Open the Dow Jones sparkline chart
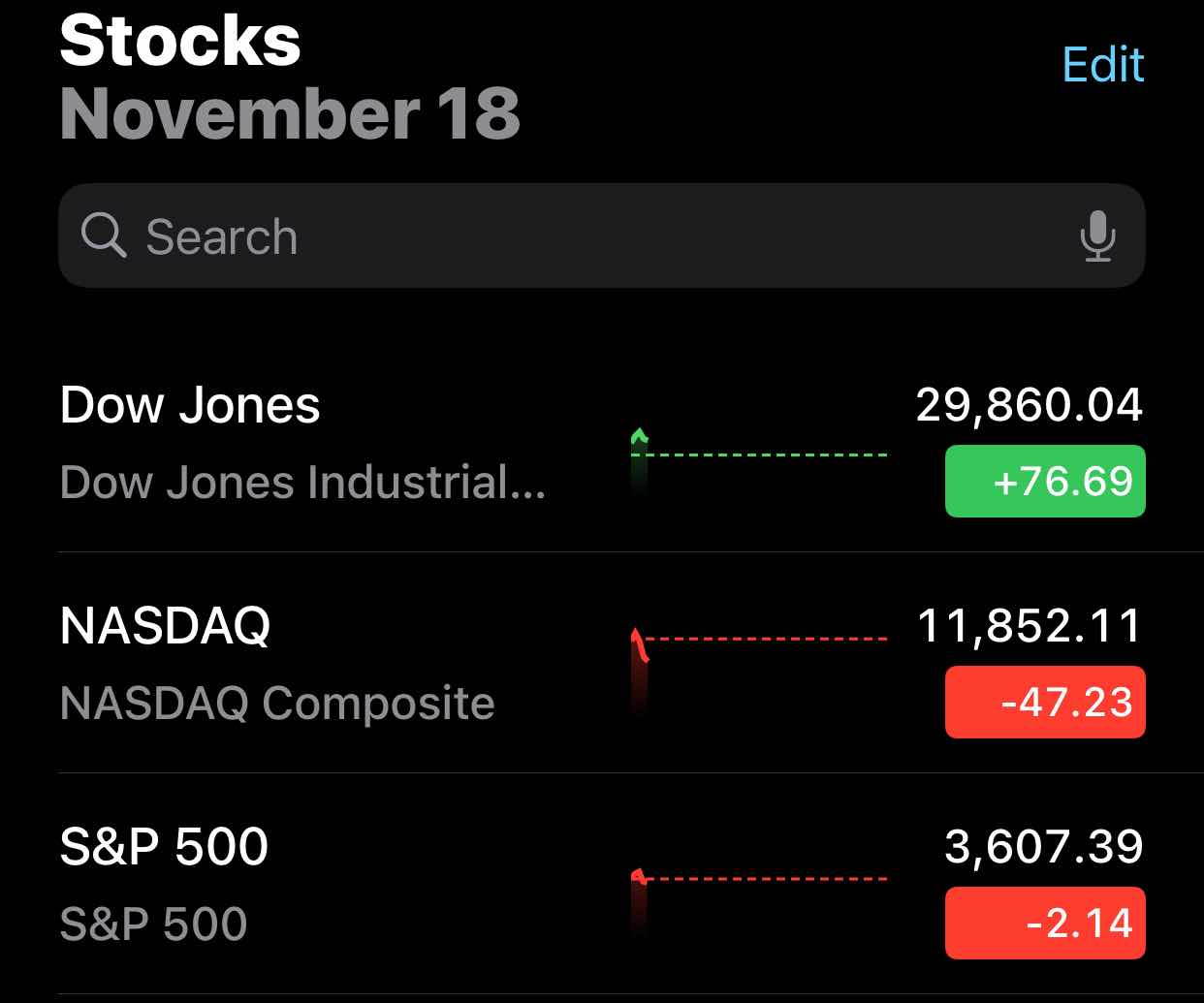 759,461
